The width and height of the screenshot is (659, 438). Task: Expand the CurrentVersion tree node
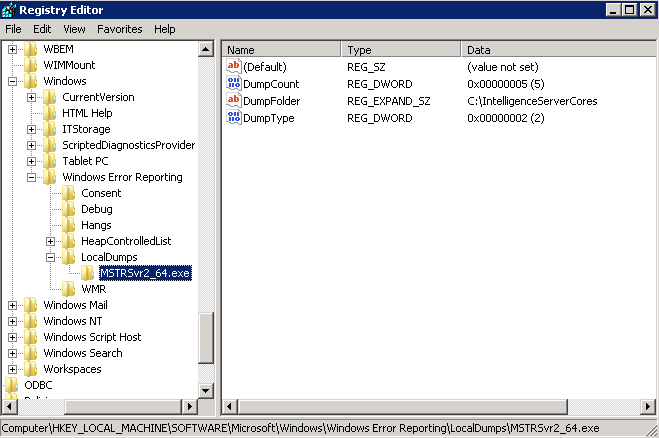click(32, 97)
